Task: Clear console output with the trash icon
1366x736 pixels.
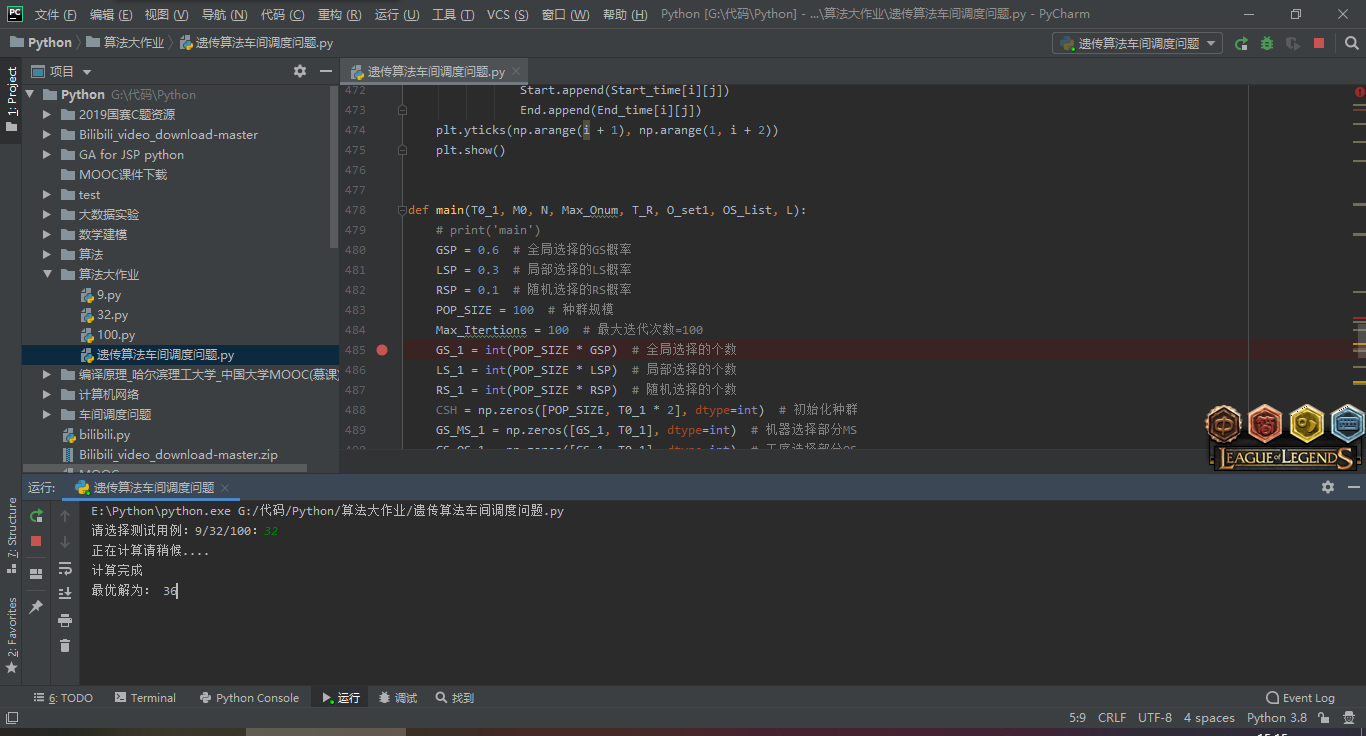Action: click(x=65, y=646)
